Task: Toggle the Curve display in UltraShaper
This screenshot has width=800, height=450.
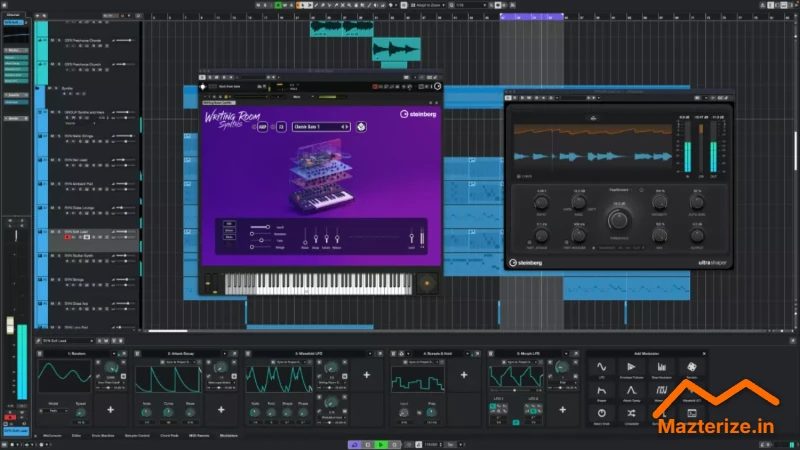Action: pyautogui.click(x=519, y=177)
